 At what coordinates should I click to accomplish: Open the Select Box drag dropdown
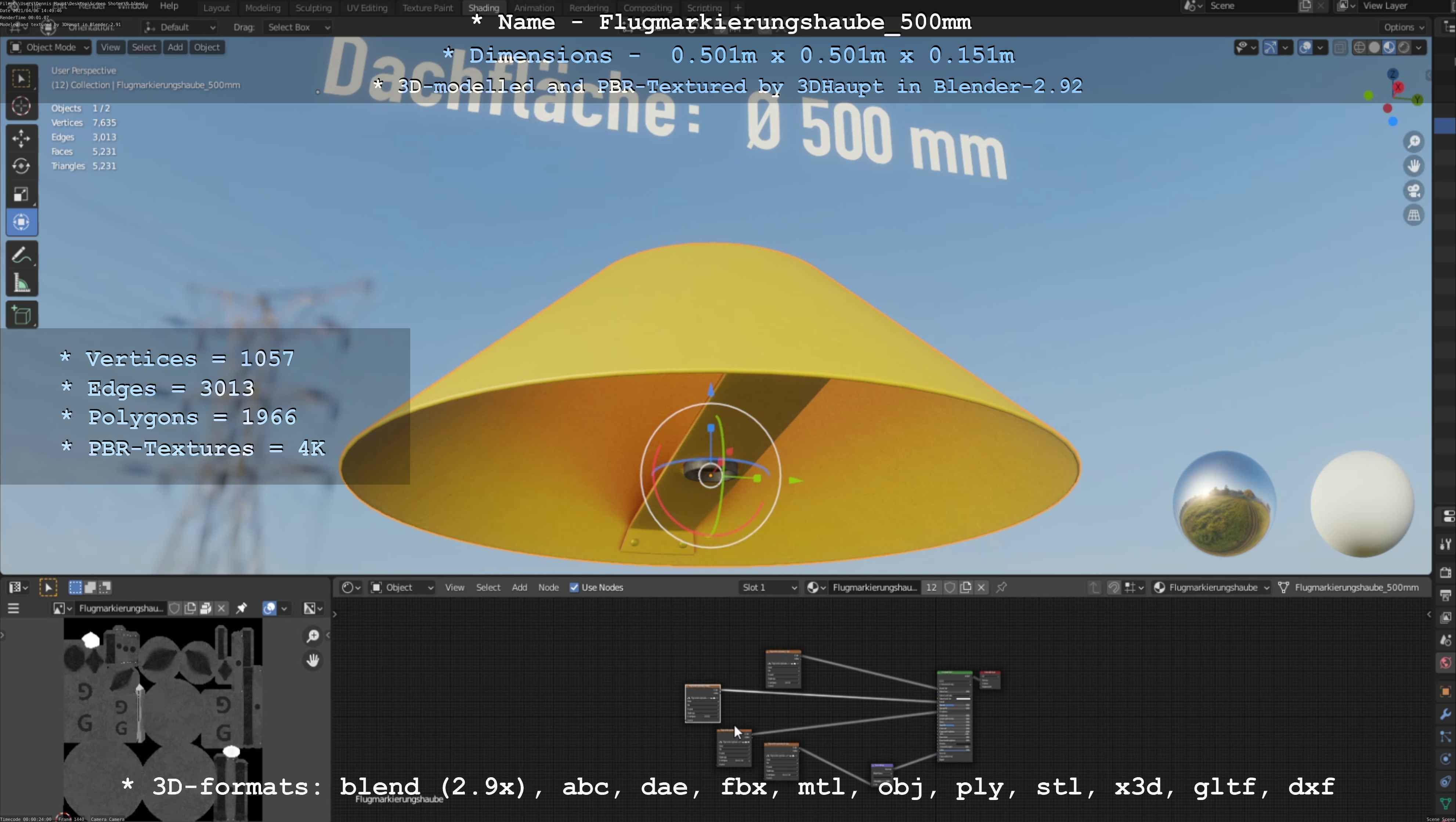297,27
